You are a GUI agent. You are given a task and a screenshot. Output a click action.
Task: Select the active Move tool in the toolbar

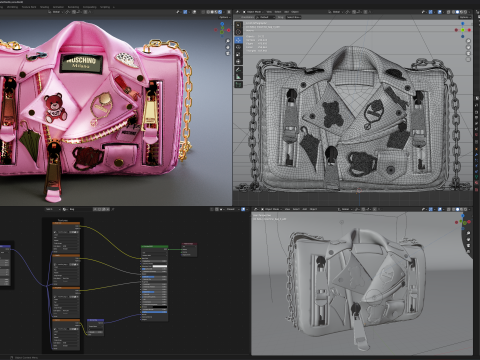click(238, 40)
